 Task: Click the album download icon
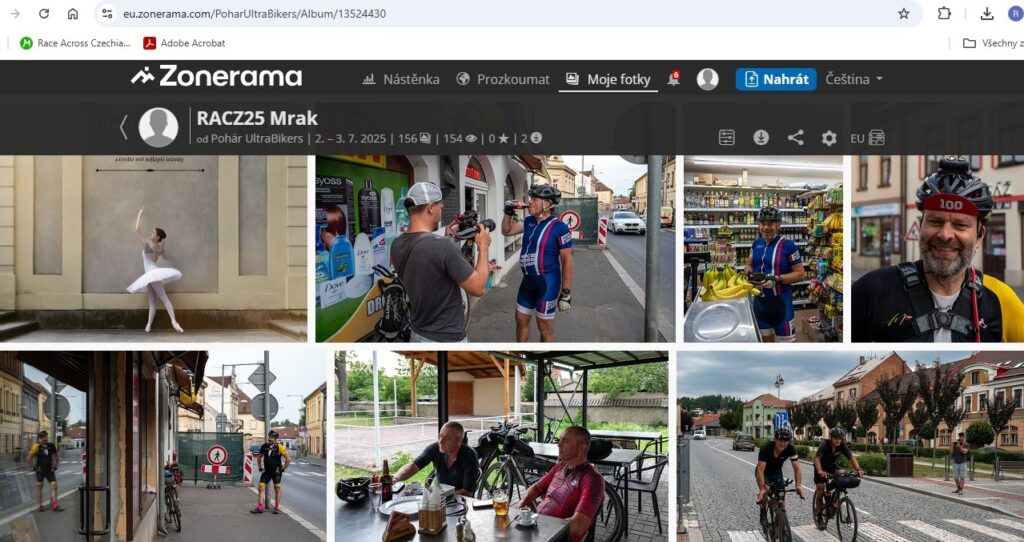pyautogui.click(x=761, y=138)
